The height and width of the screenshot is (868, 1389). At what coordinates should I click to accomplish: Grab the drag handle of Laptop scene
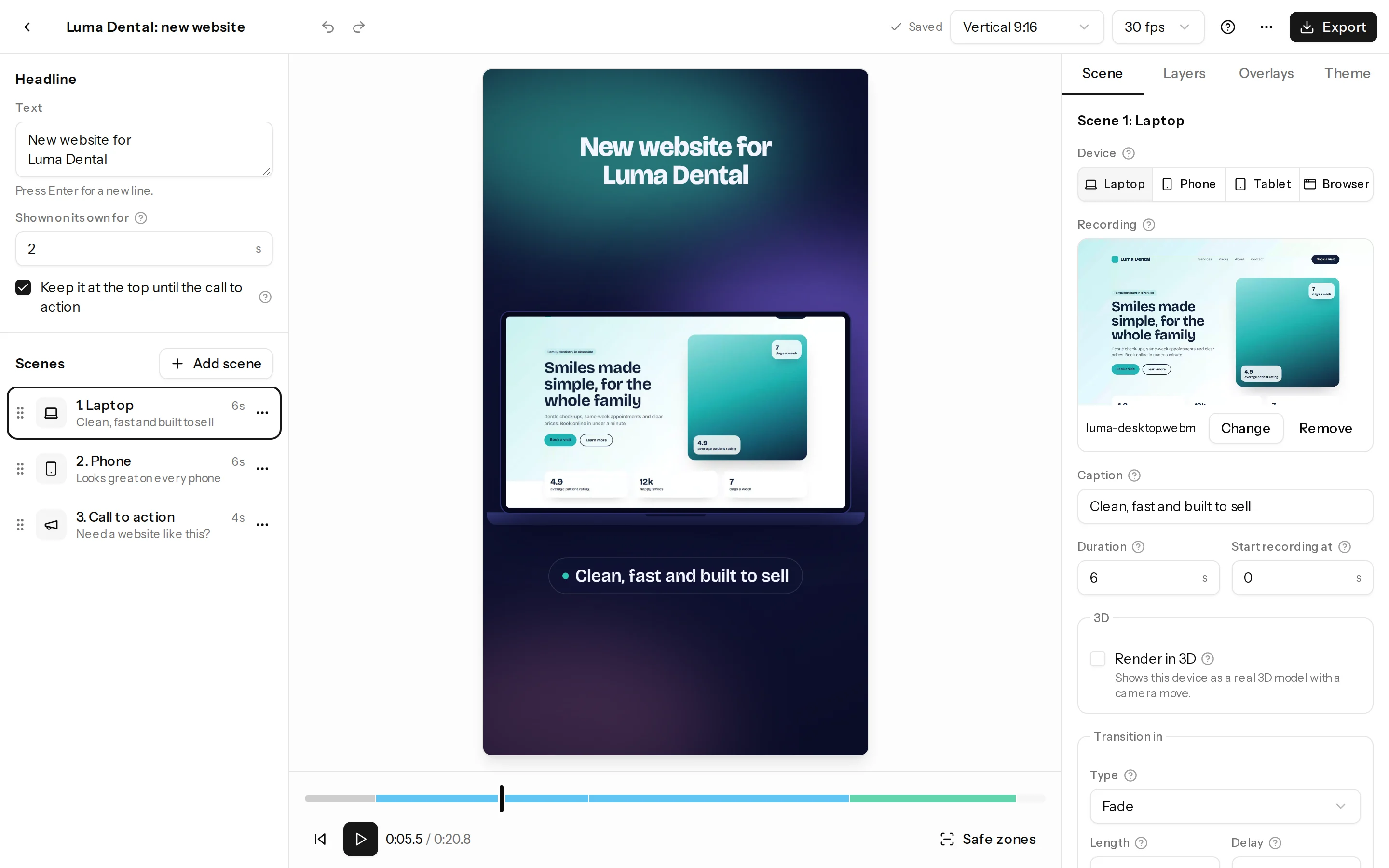point(20,413)
